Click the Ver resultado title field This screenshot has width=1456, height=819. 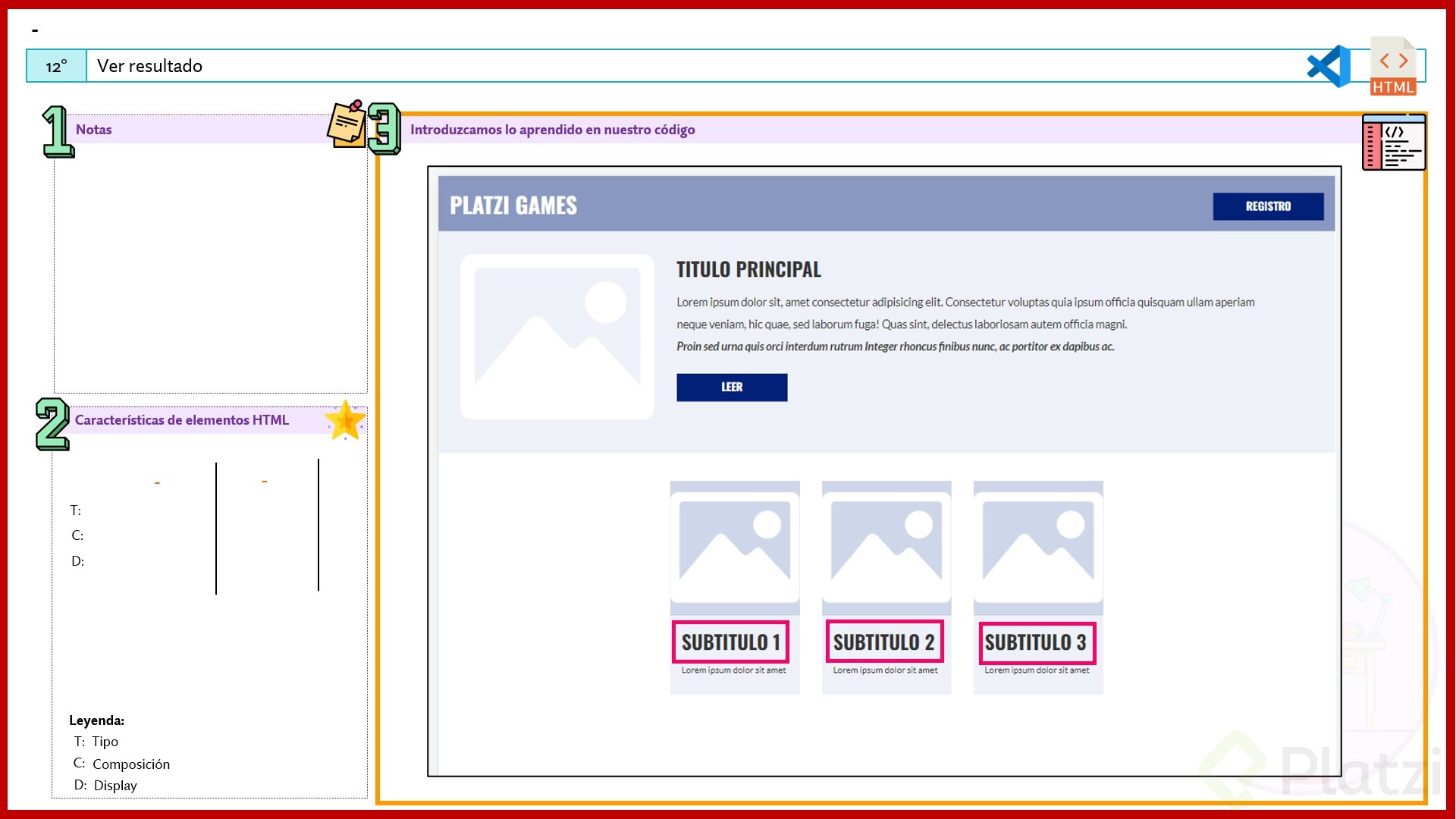(756, 66)
